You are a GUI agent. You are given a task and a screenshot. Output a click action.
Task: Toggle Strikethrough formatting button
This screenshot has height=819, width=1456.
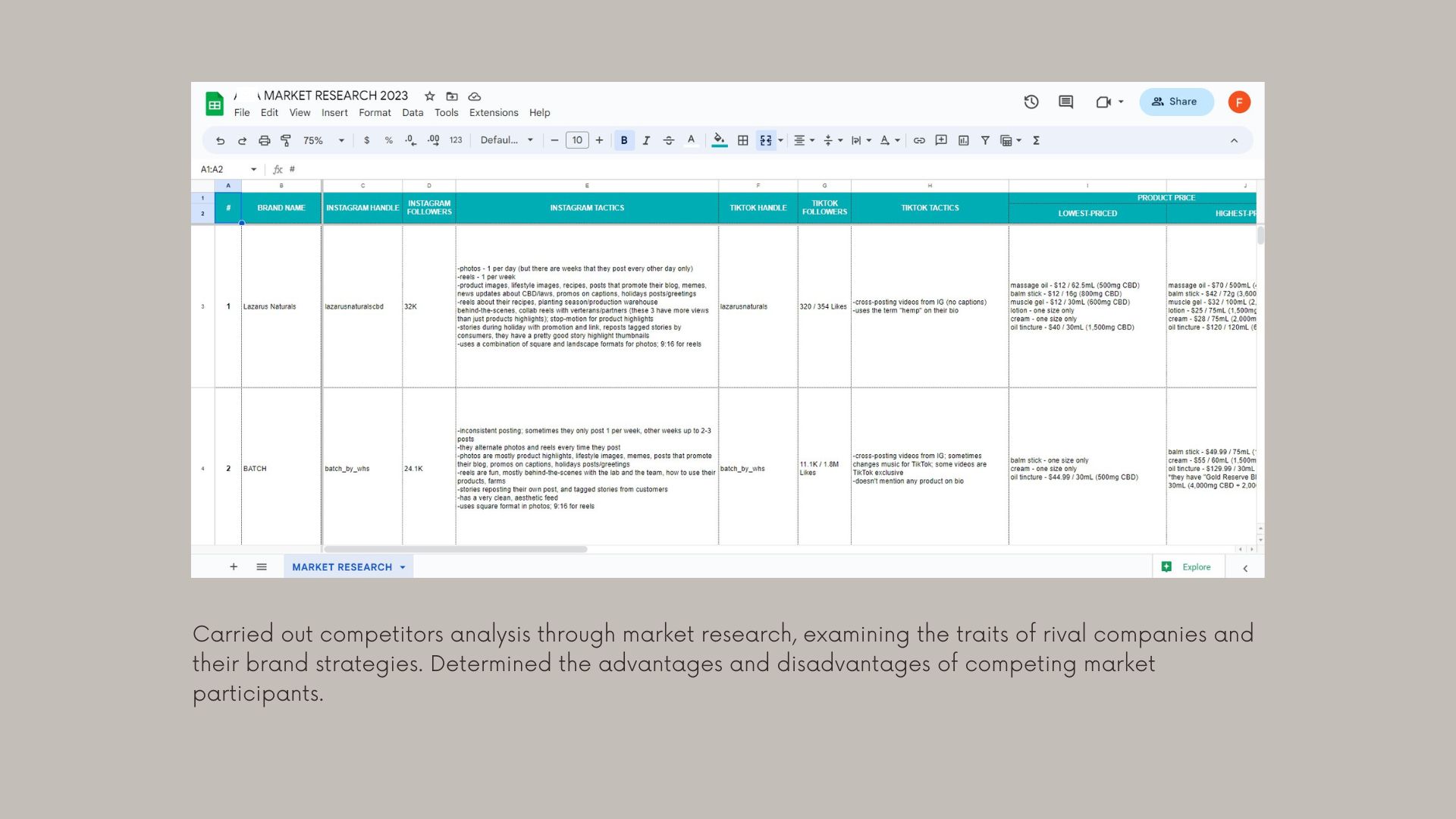tap(668, 140)
